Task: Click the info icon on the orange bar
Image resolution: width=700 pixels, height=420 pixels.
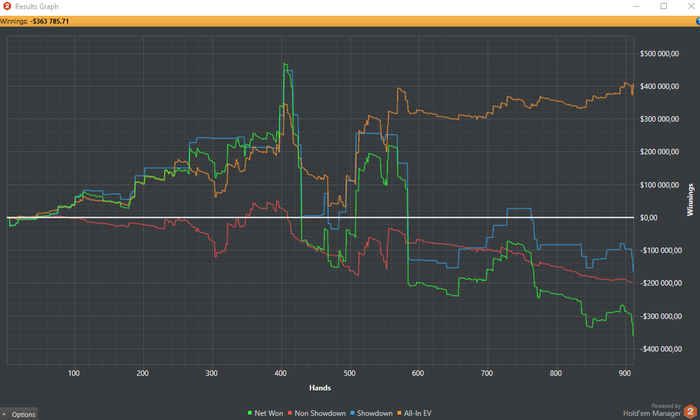Action: pos(698,21)
